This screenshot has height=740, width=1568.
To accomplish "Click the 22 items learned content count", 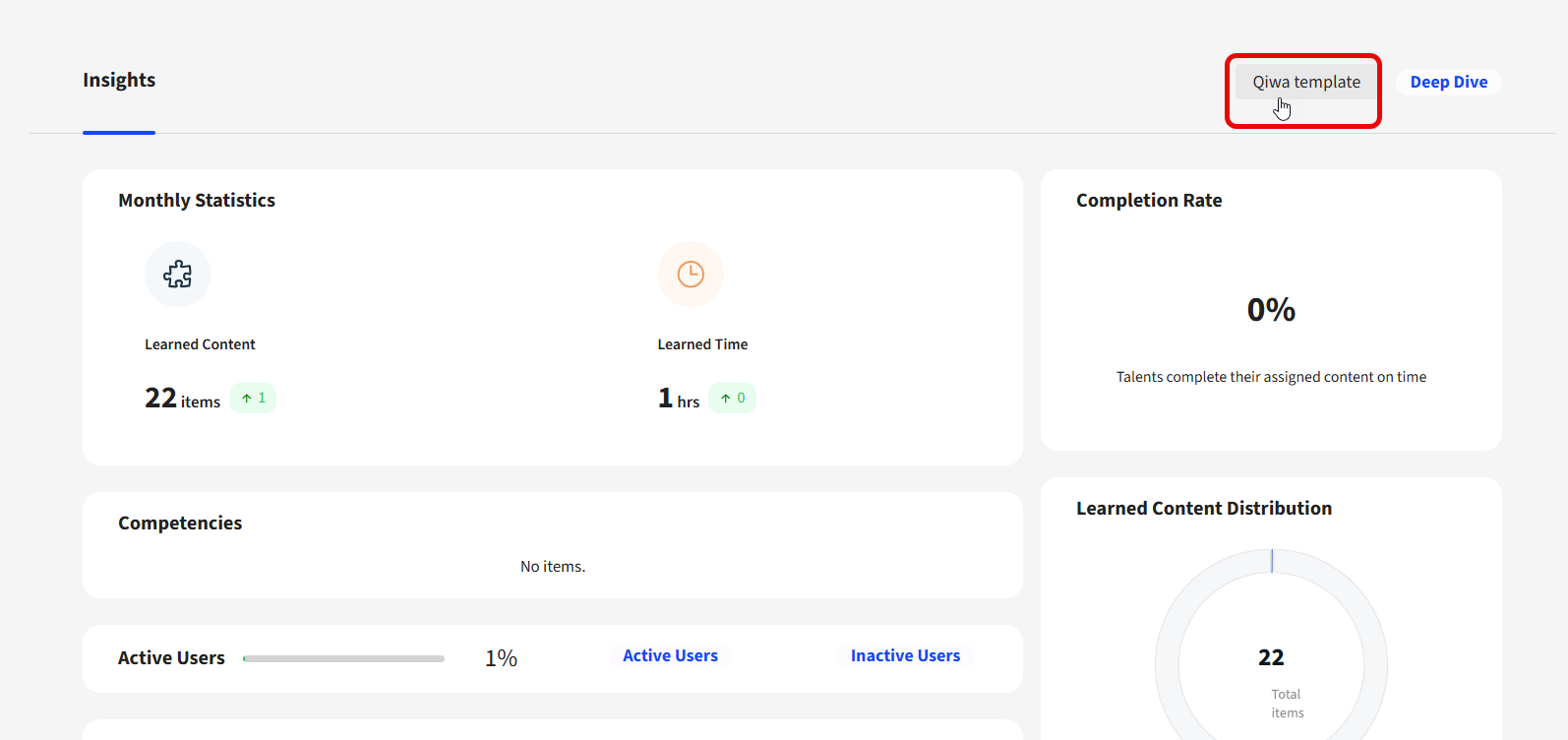I will [182, 399].
